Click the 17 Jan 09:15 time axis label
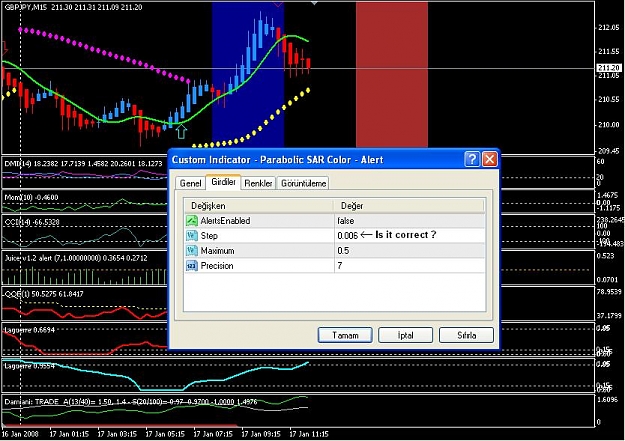The width and height of the screenshot is (625, 441). pyautogui.click(x=261, y=434)
